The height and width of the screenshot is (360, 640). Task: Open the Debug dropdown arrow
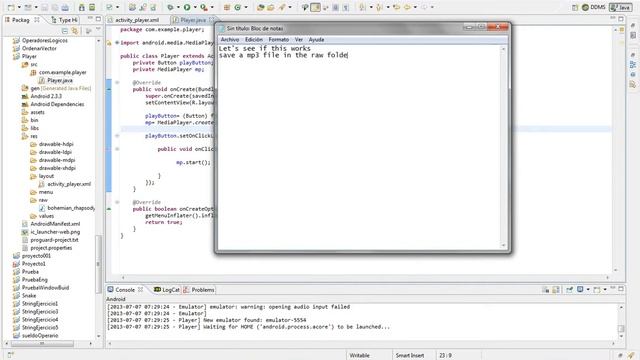(178, 7)
